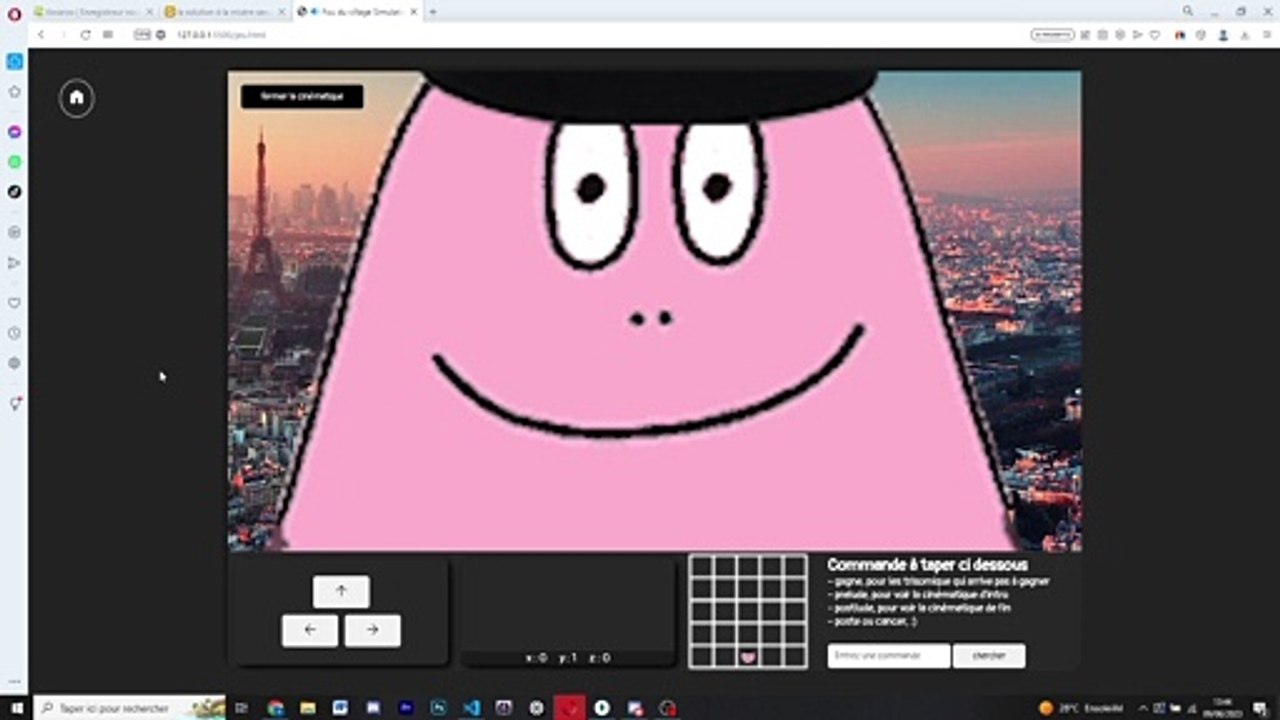
Task: Submit the command with the 'chercher' button
Action: point(989,656)
